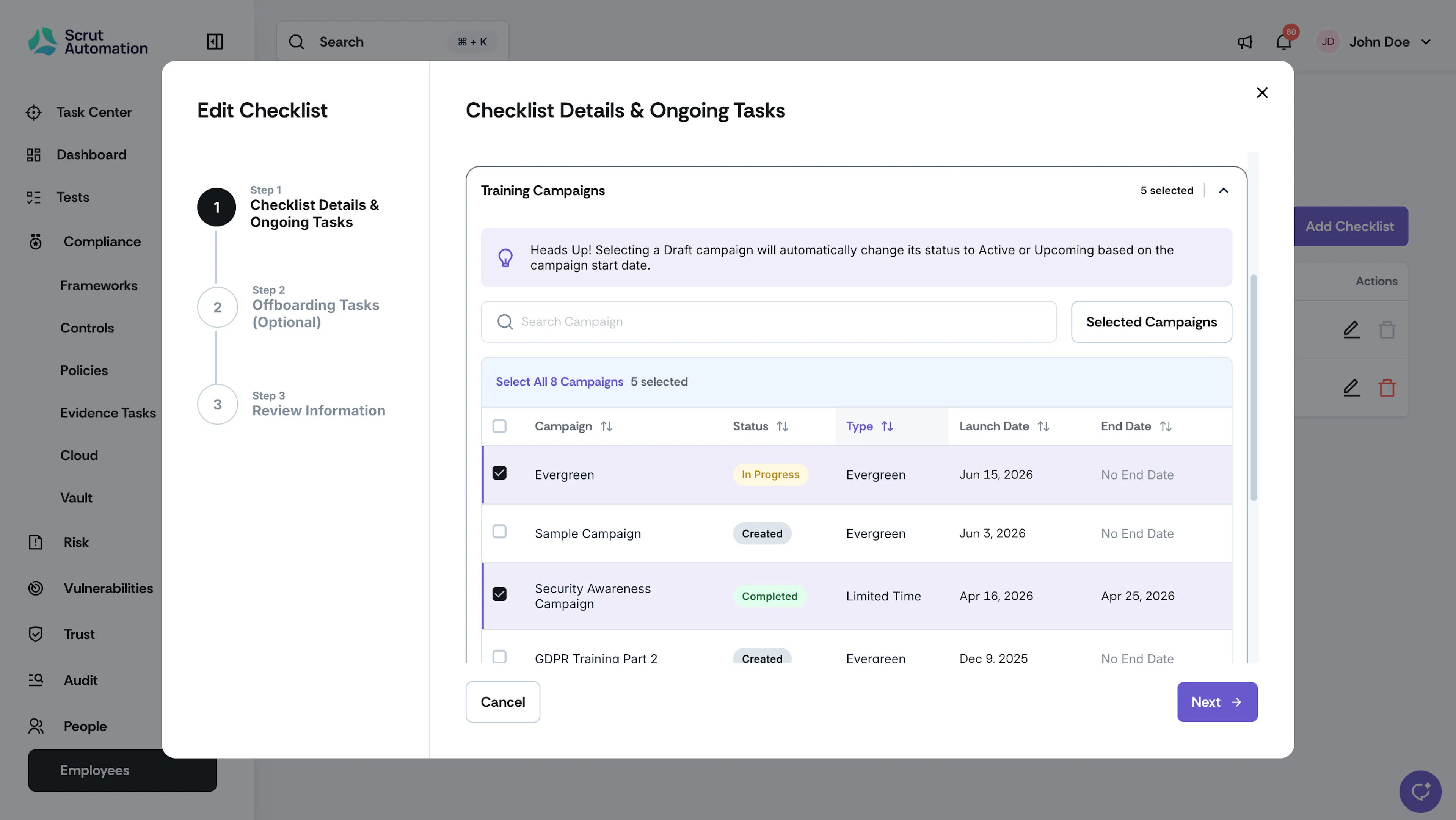
Task: Click the chat support bubble icon
Action: tap(1420, 791)
